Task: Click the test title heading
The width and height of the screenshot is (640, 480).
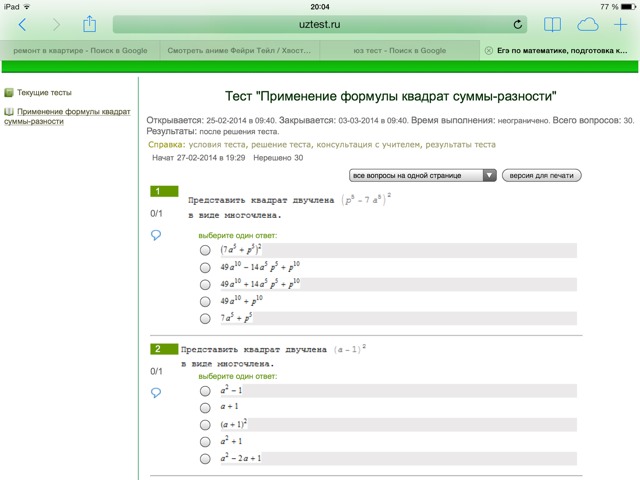Action: [391, 96]
